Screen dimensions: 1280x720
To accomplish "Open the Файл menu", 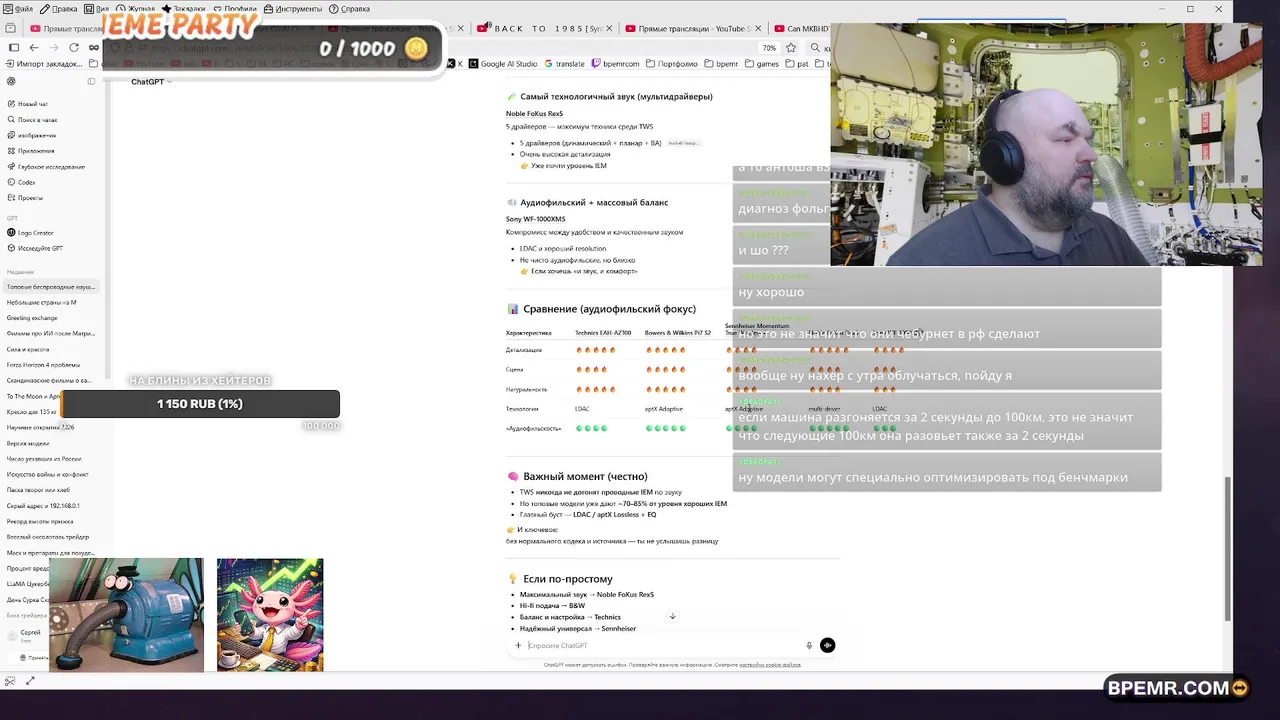I will point(17,9).
